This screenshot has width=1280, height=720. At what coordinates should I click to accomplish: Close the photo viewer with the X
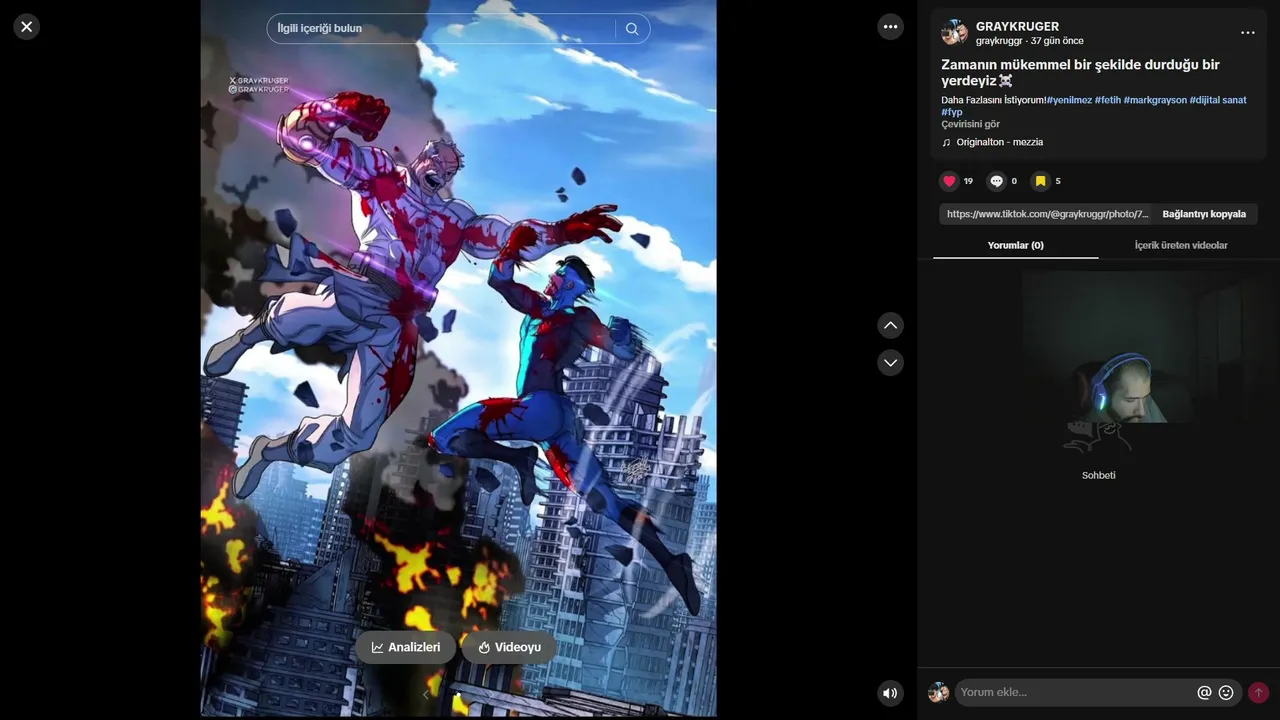(27, 27)
